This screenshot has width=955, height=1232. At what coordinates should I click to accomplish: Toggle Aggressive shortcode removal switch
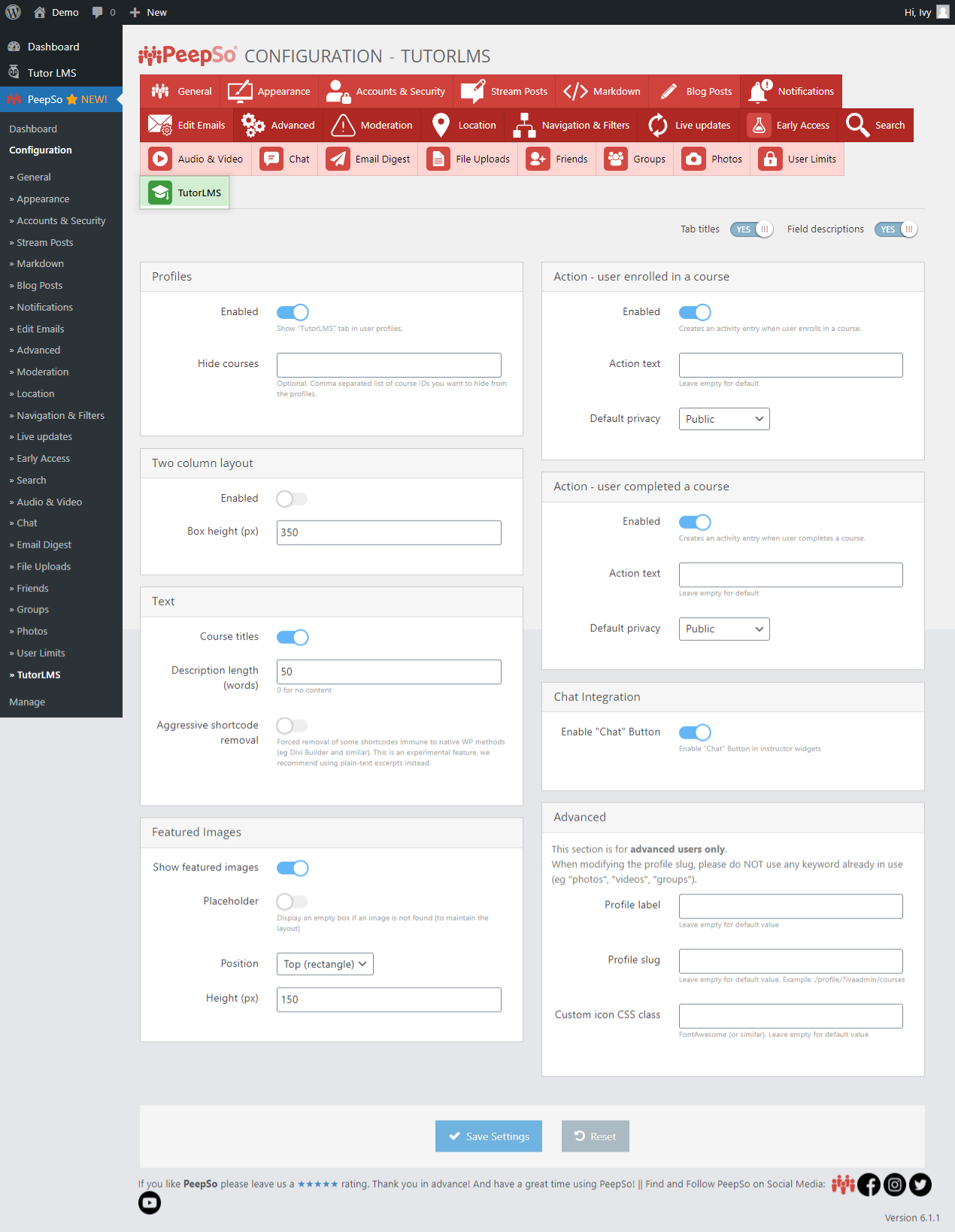(293, 725)
